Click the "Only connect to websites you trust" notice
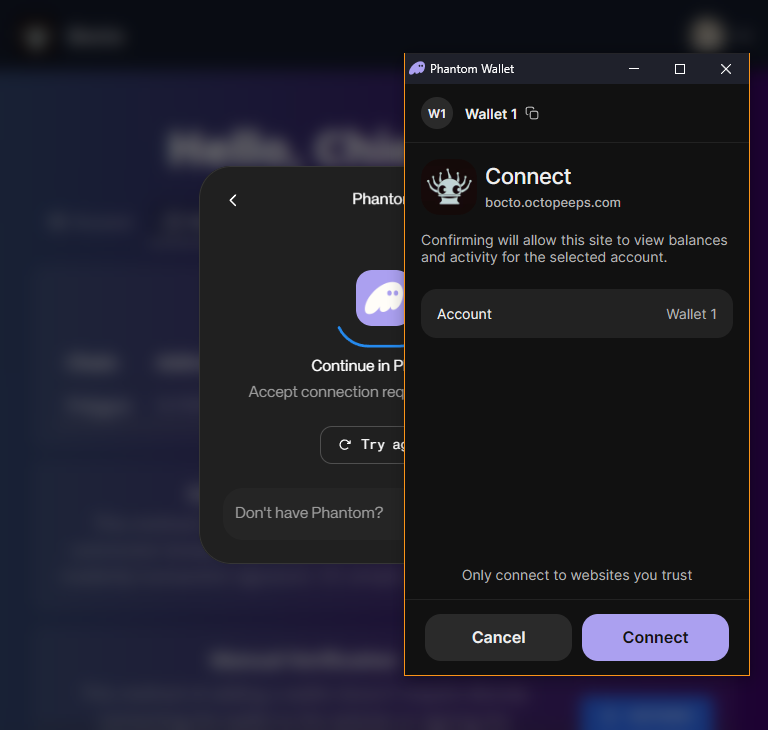 click(576, 575)
